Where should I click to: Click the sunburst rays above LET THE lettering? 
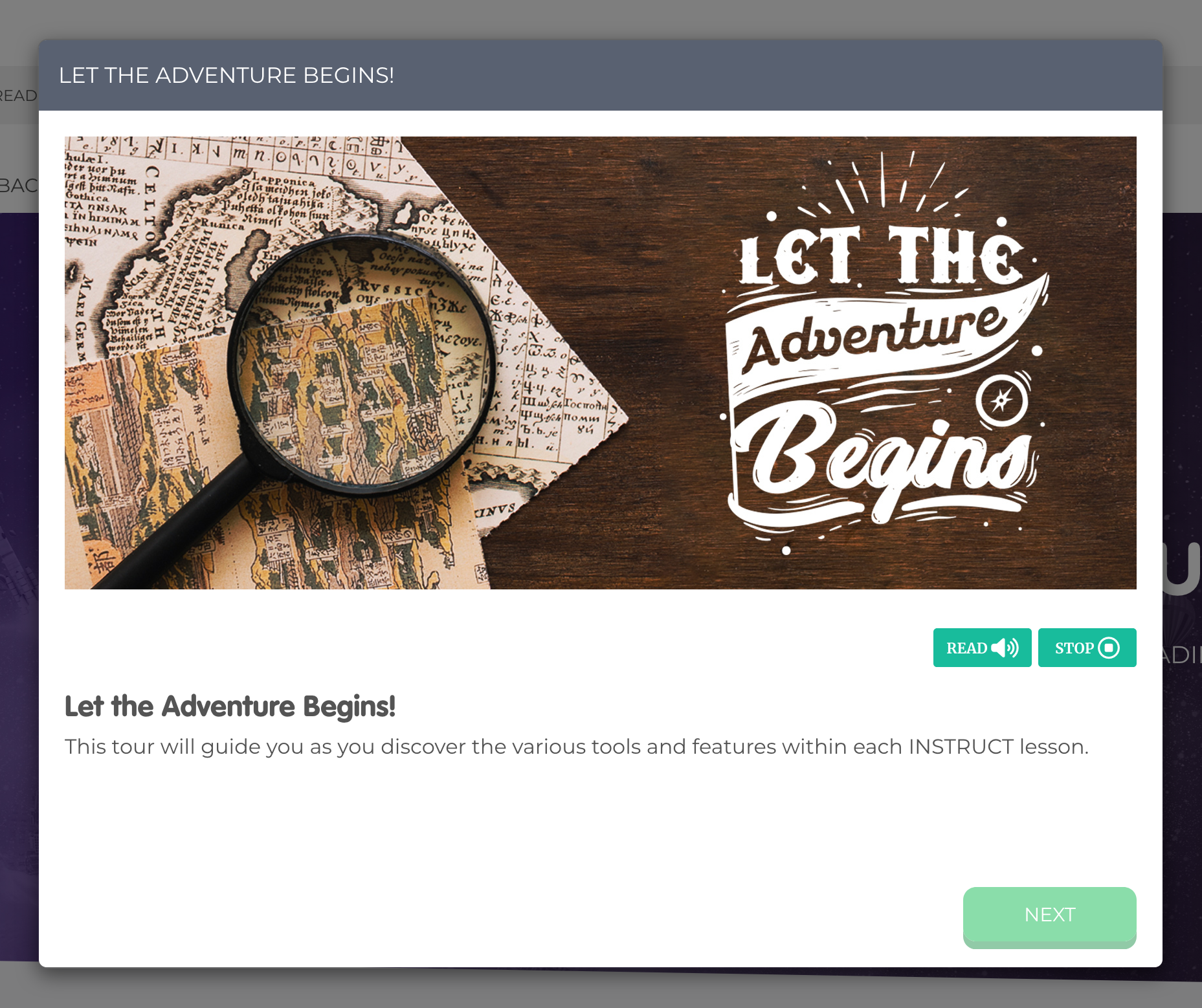(884, 183)
